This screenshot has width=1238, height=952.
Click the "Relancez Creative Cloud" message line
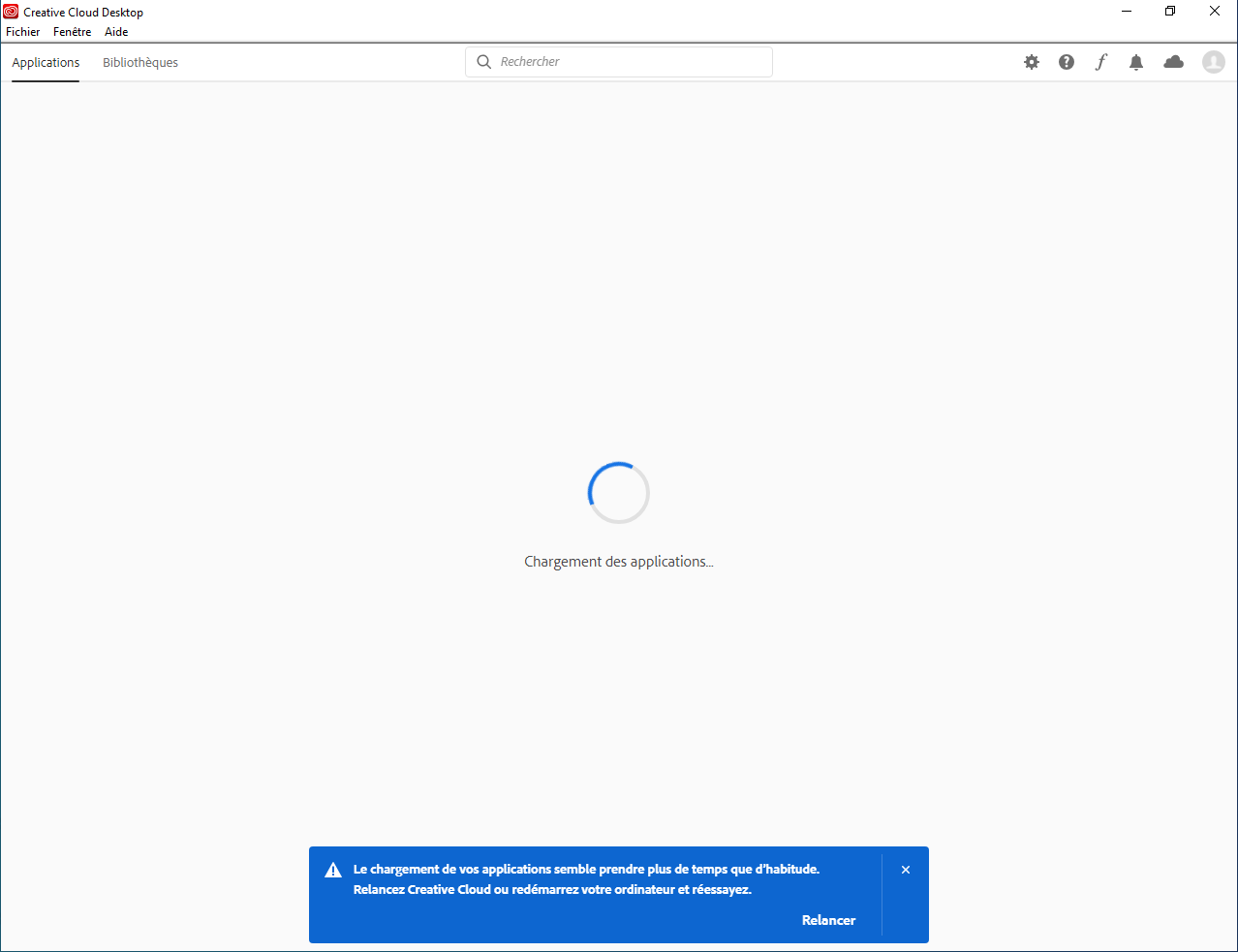click(x=552, y=889)
